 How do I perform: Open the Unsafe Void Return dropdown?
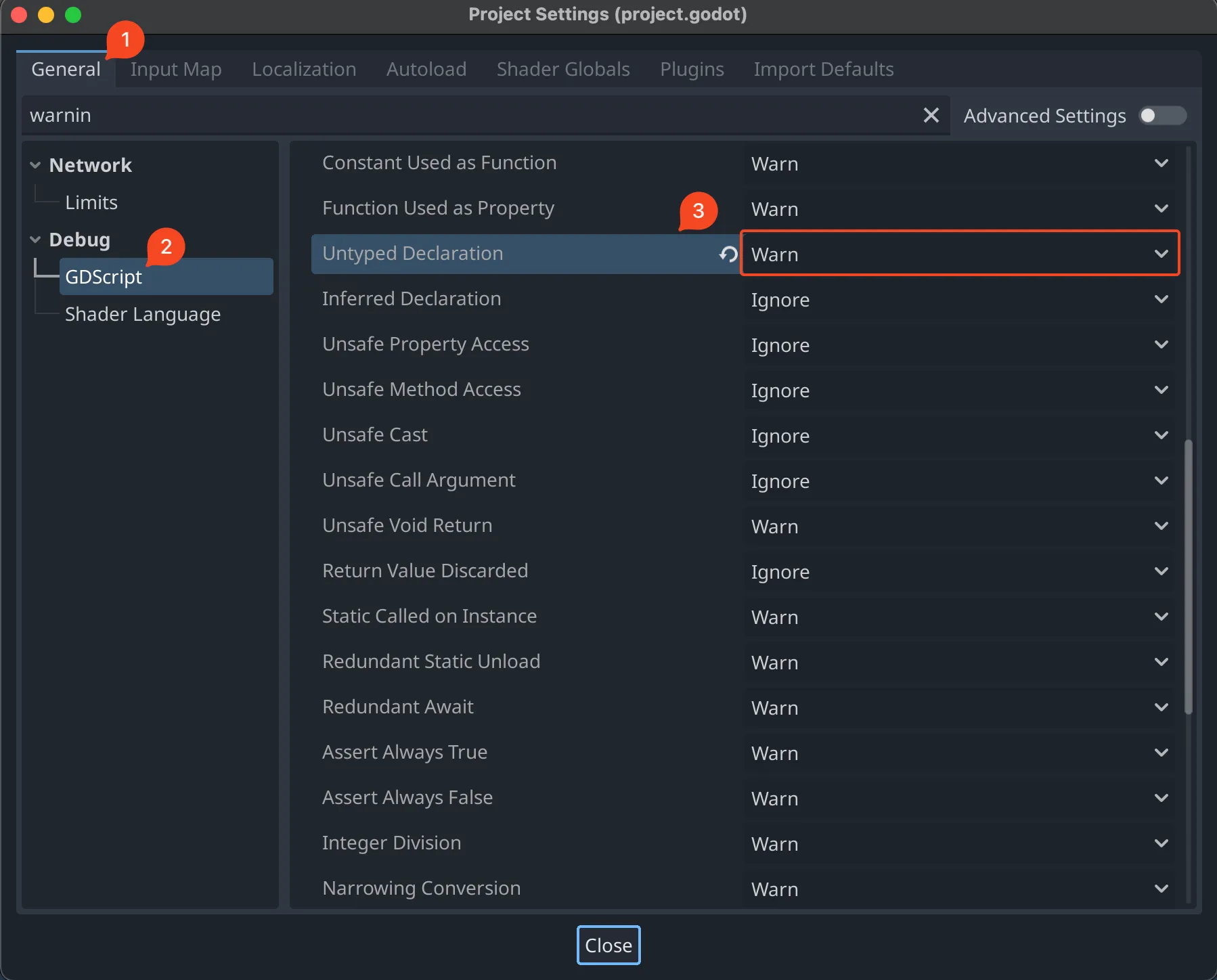960,526
